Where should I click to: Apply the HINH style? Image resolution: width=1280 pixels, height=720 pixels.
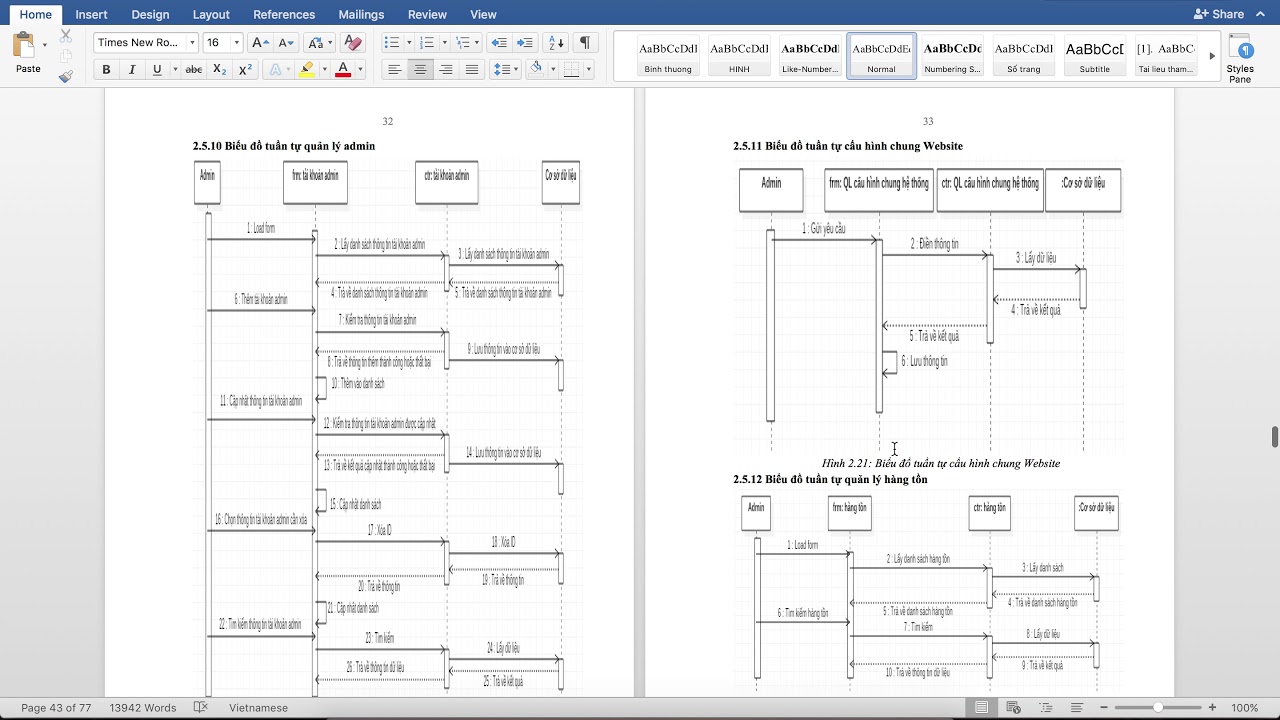[739, 56]
